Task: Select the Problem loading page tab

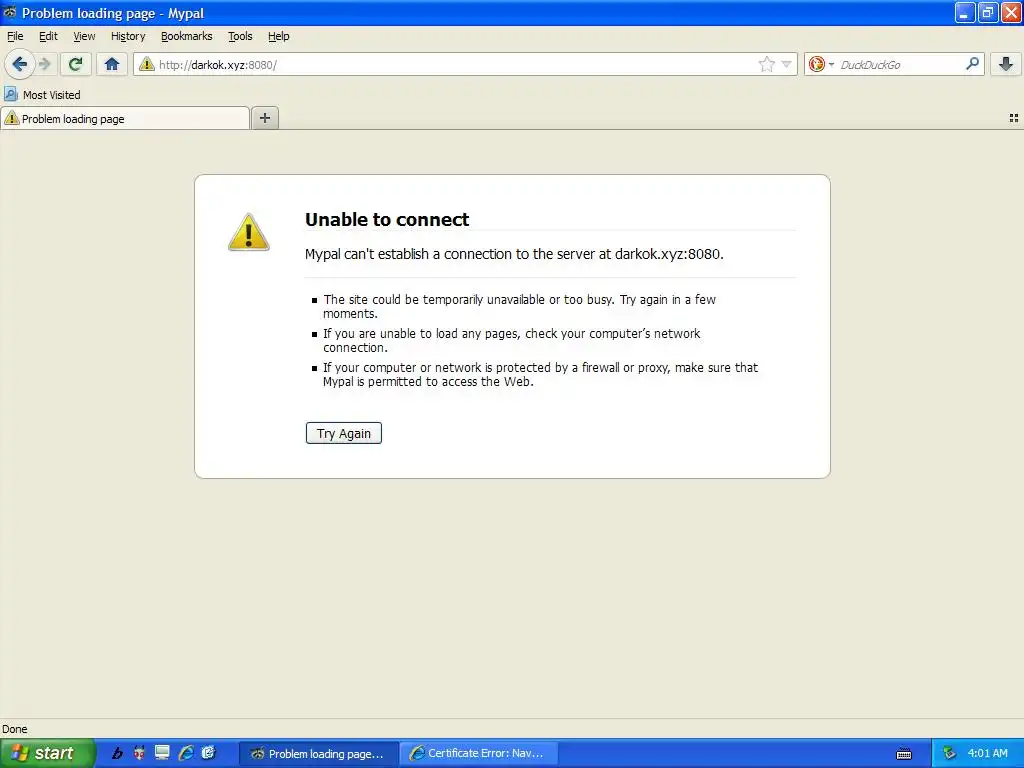Action: (125, 118)
